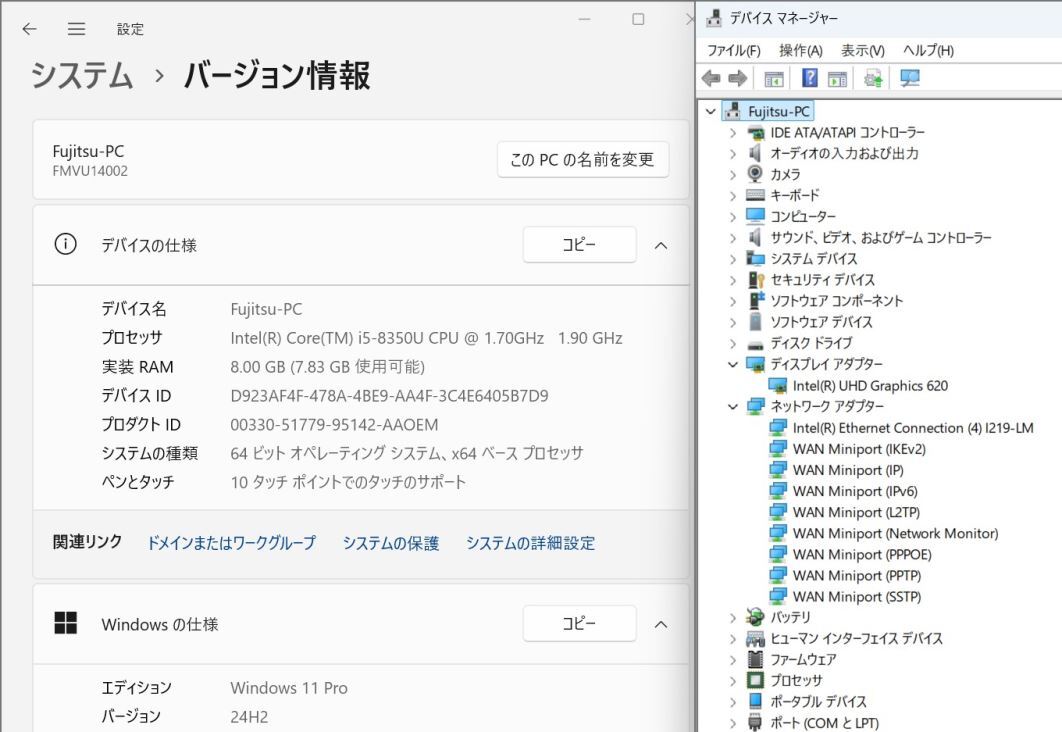Screen dimensions: 1062x732
Task: Select the ポート (COM と LPT) category
Action: coord(824,723)
